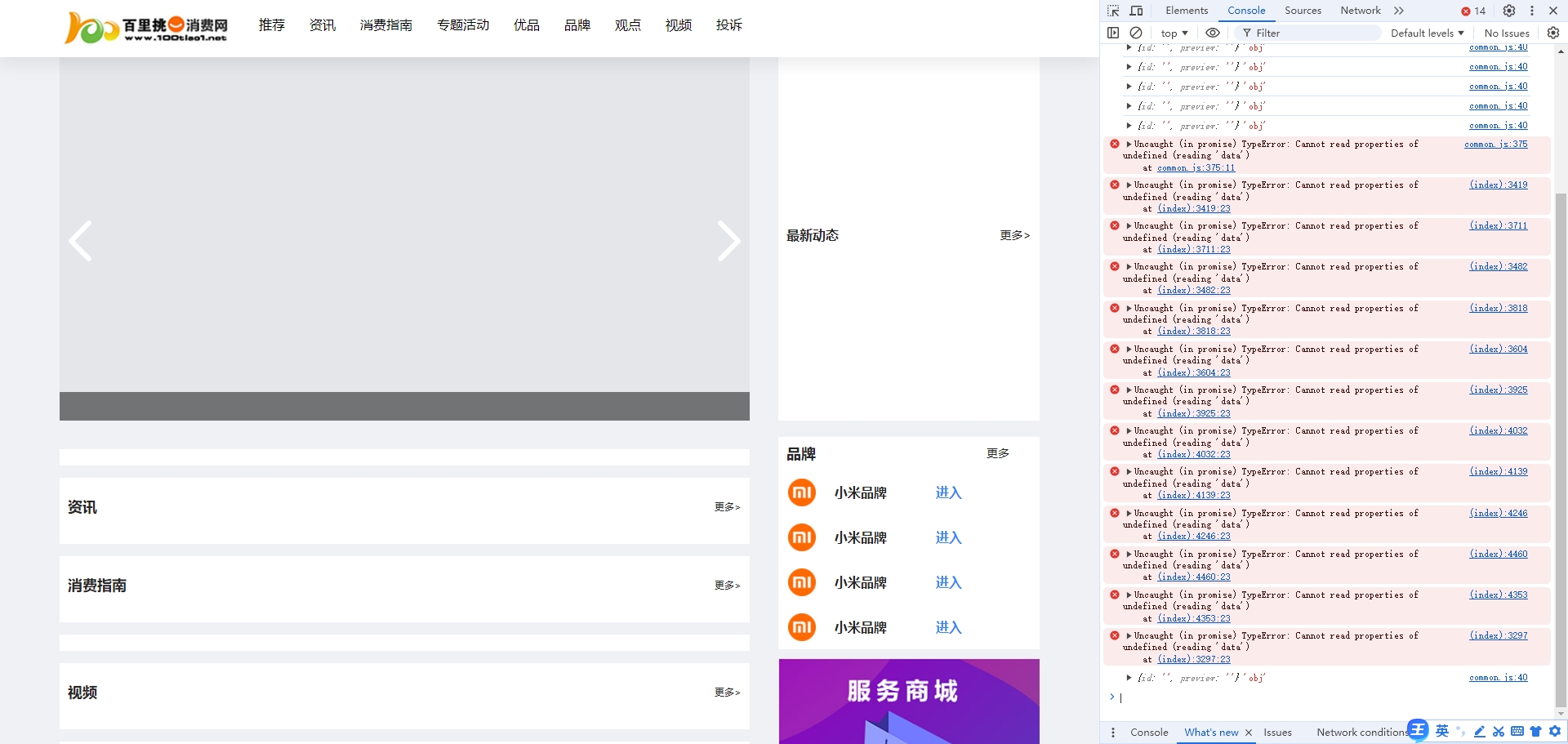Show the previous carousel slide
Screen dimensions: 1568x744
80,241
